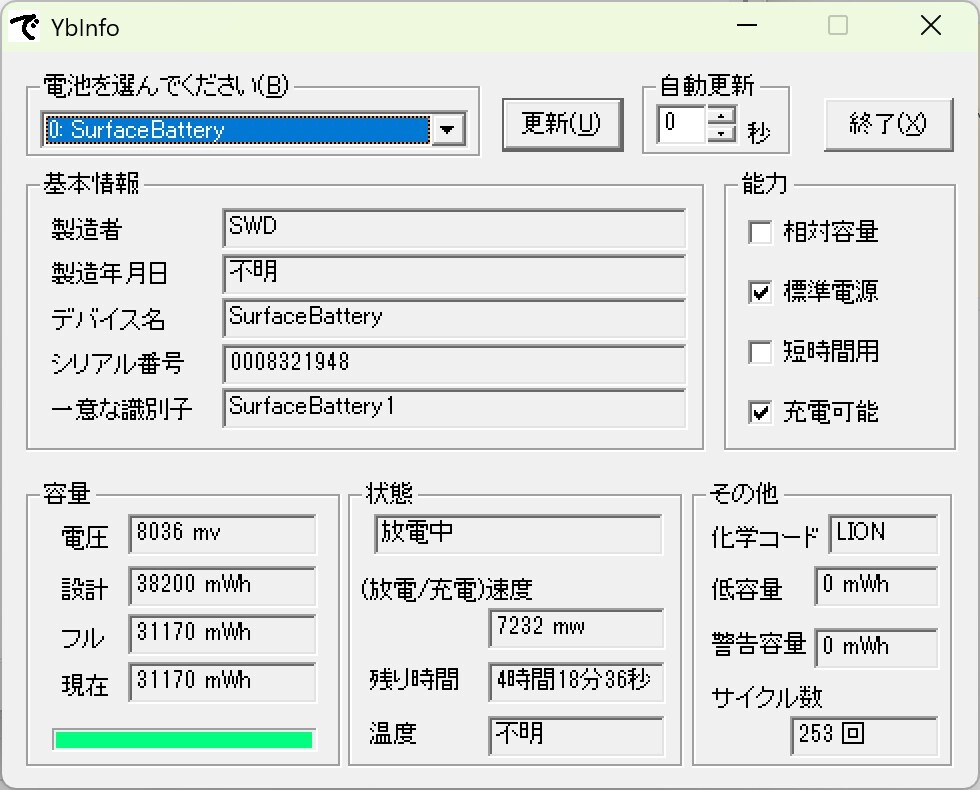Screen dimensions: 980x790
Task: Click the 化学コード field showing LION
Action: click(882, 534)
